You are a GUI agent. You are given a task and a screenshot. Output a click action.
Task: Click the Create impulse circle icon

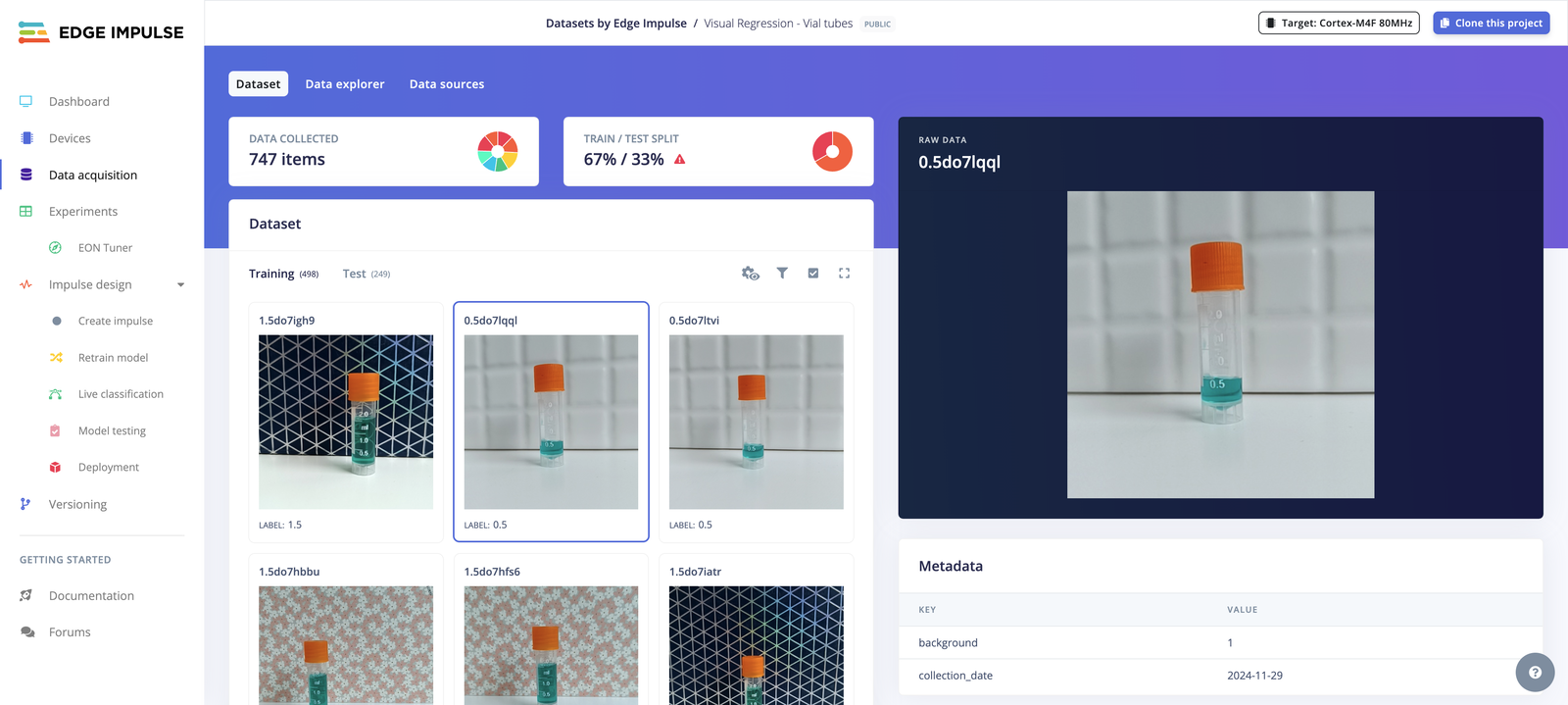(x=57, y=321)
